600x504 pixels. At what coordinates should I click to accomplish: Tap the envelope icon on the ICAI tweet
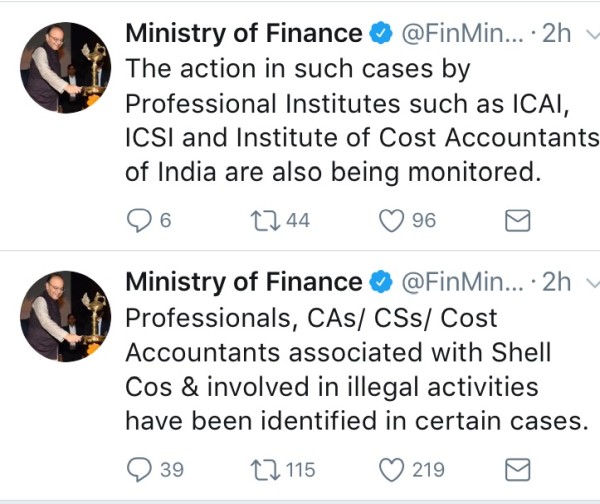(516, 220)
